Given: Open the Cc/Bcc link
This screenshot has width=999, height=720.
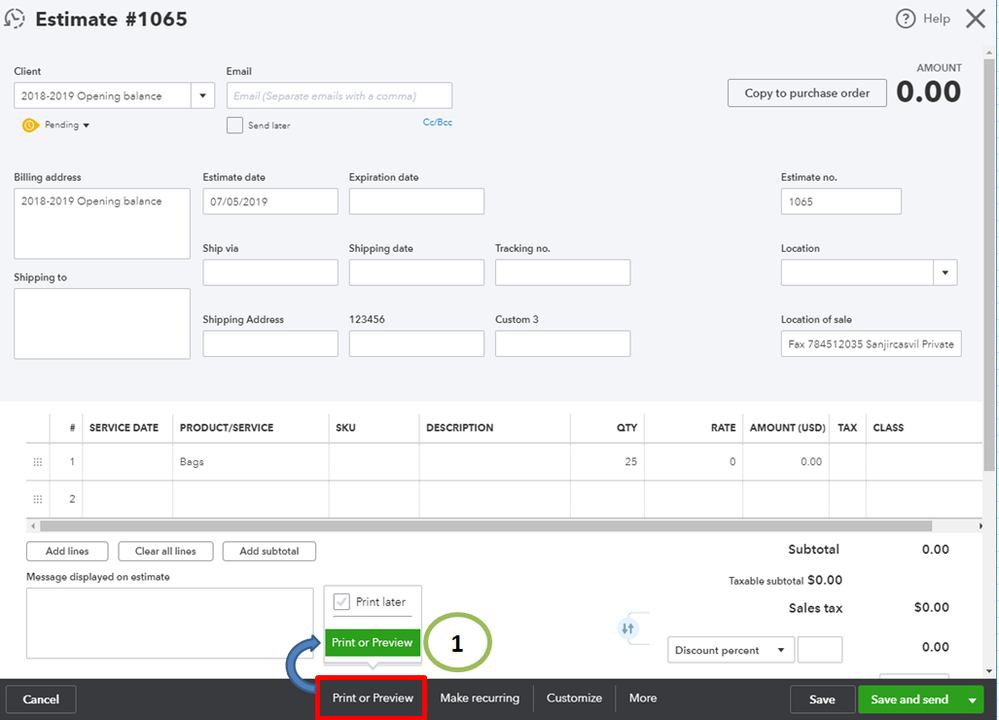Looking at the screenshot, I should point(437,122).
